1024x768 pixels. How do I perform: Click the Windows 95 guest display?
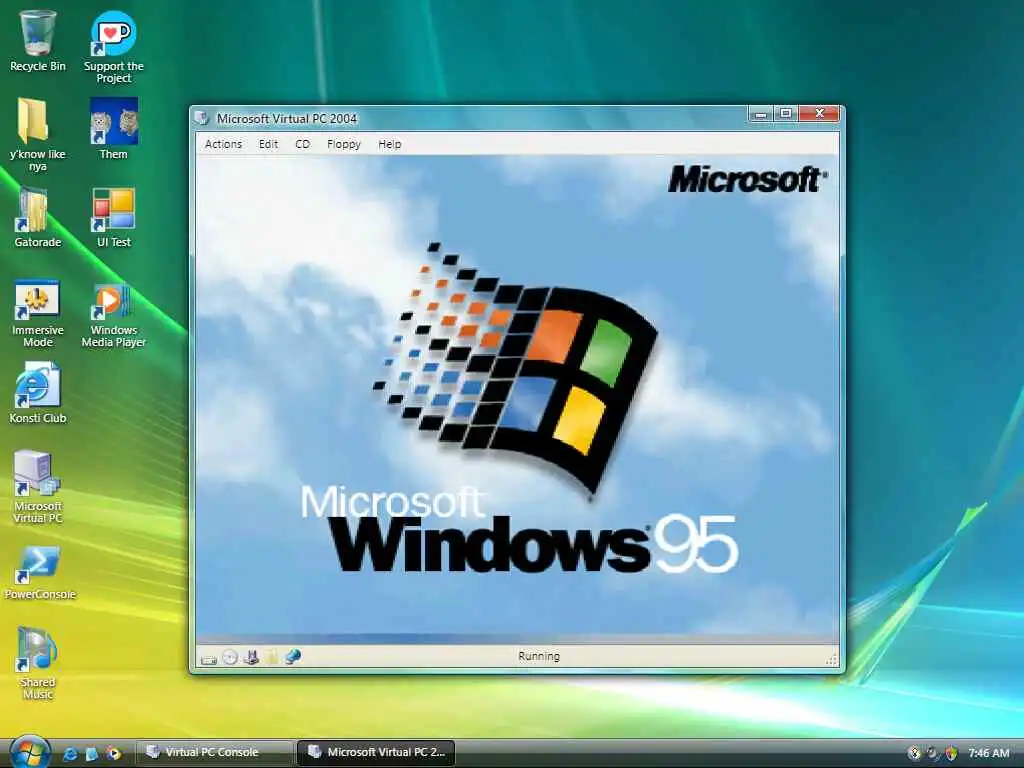[x=517, y=399]
